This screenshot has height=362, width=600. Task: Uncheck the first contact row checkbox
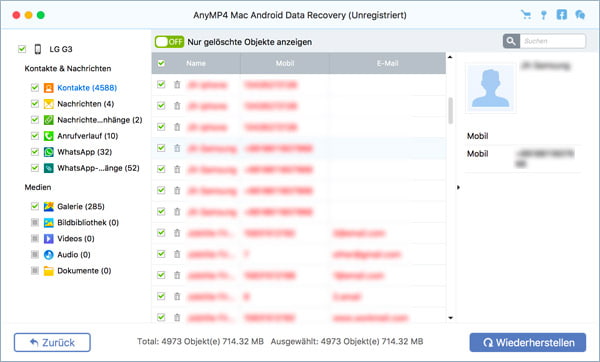[161, 84]
